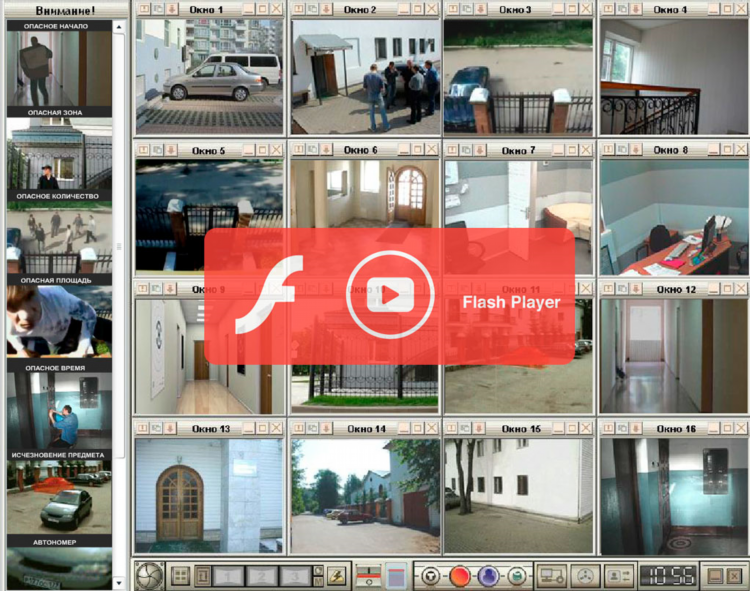750x591 pixels.
Task: Open the highlighted panel view icon
Action: (x=396, y=576)
